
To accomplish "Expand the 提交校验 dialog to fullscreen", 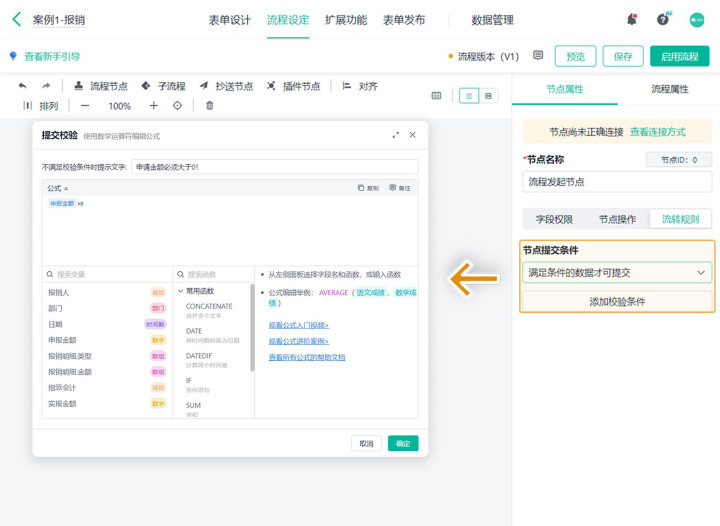I will coord(396,135).
